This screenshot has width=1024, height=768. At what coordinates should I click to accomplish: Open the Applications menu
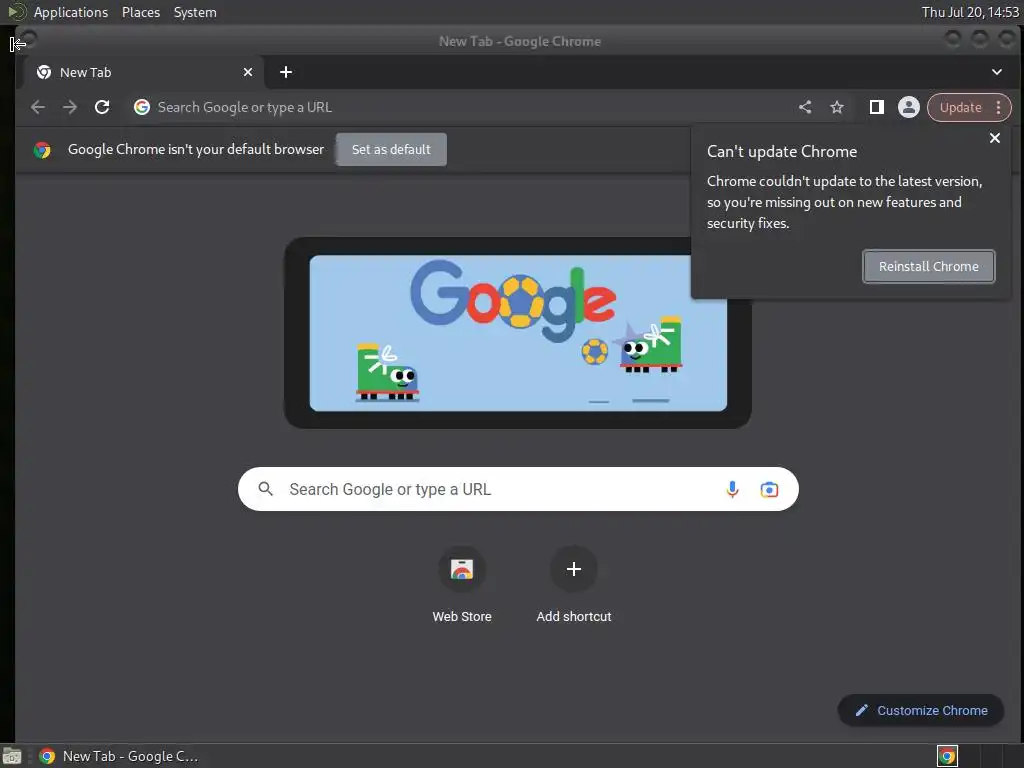coord(71,12)
